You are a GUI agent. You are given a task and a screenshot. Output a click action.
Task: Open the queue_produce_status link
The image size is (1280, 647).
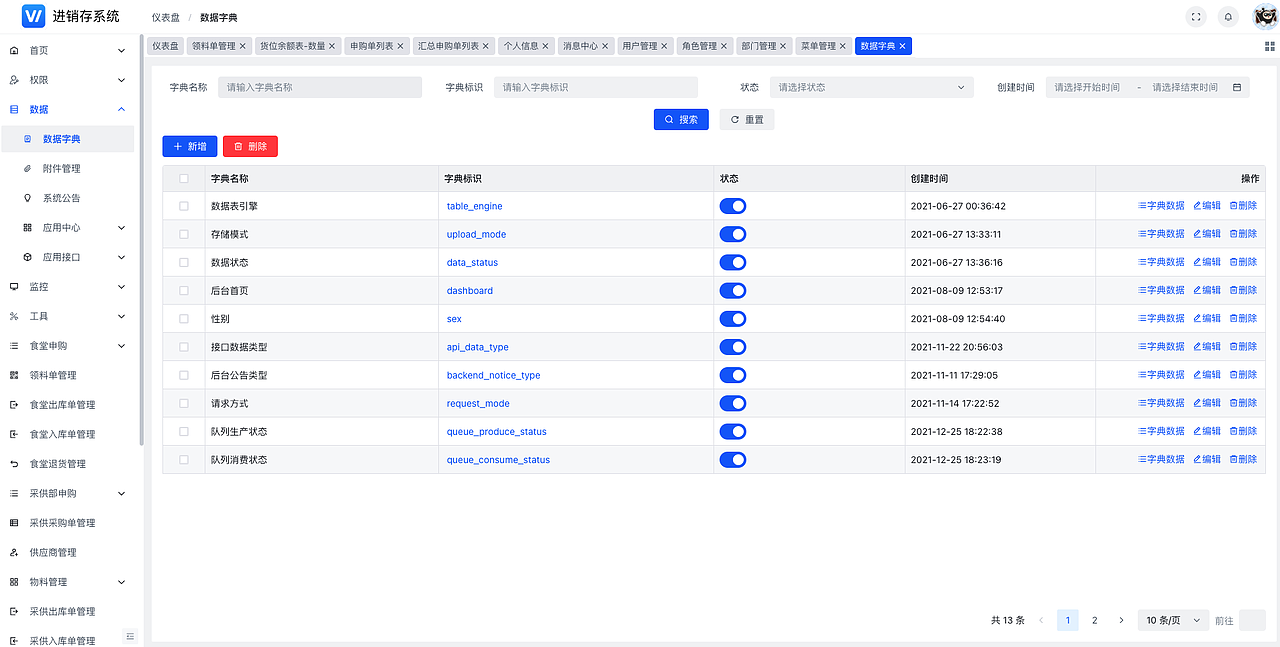click(496, 432)
